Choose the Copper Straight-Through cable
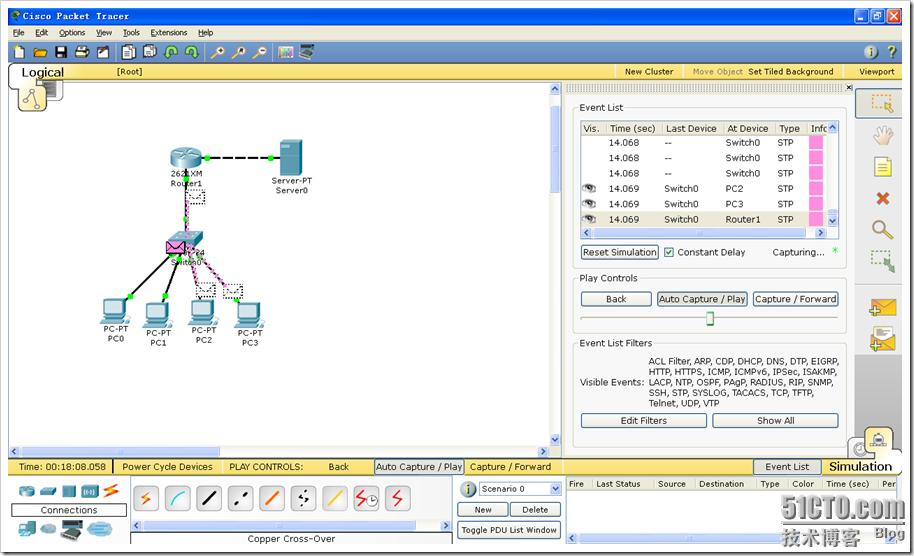The height and width of the screenshot is (556, 914). [209, 499]
